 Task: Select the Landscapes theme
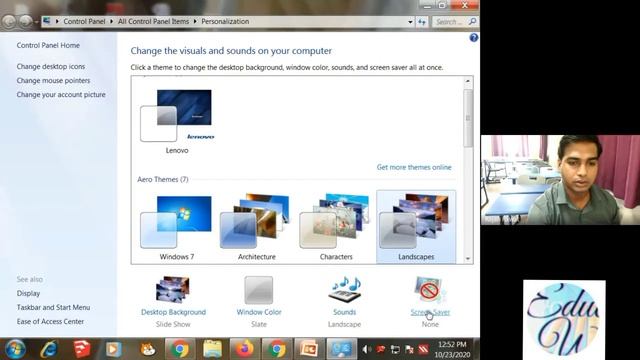coord(416,227)
